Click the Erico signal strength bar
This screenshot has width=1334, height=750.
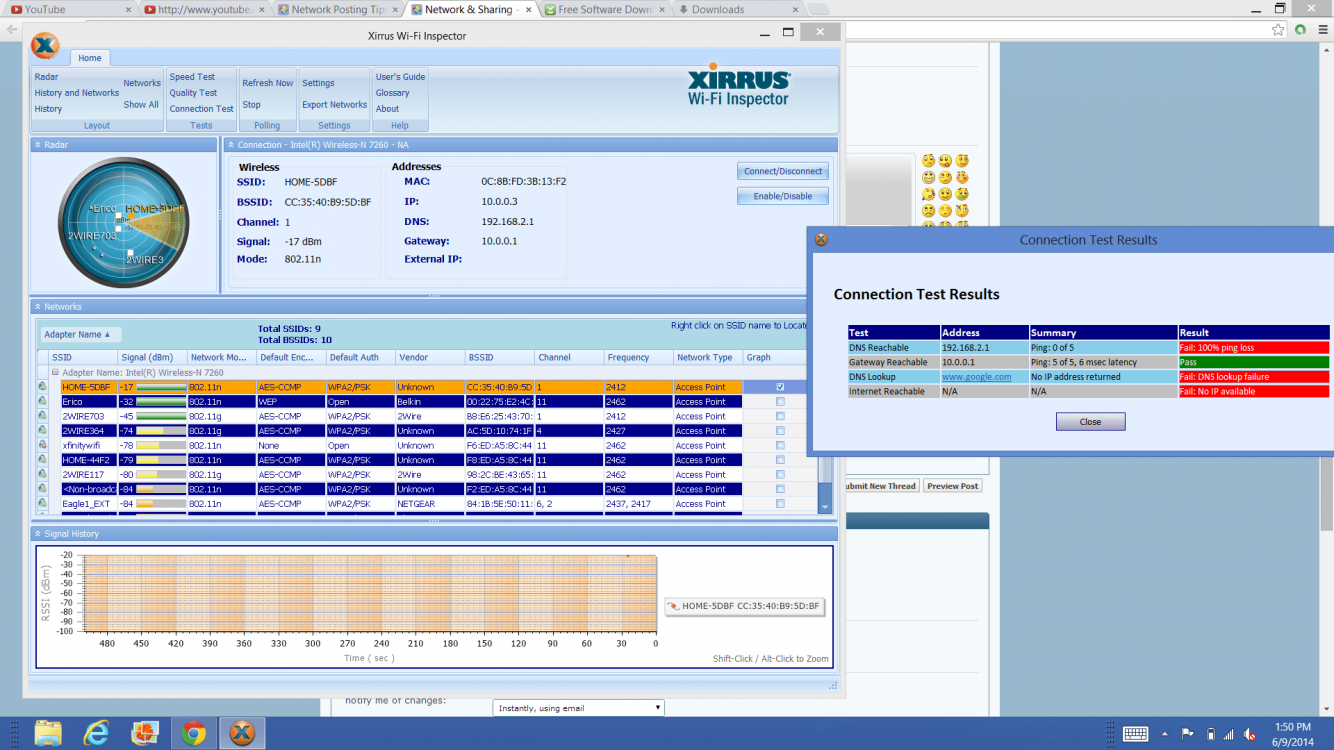pos(161,402)
